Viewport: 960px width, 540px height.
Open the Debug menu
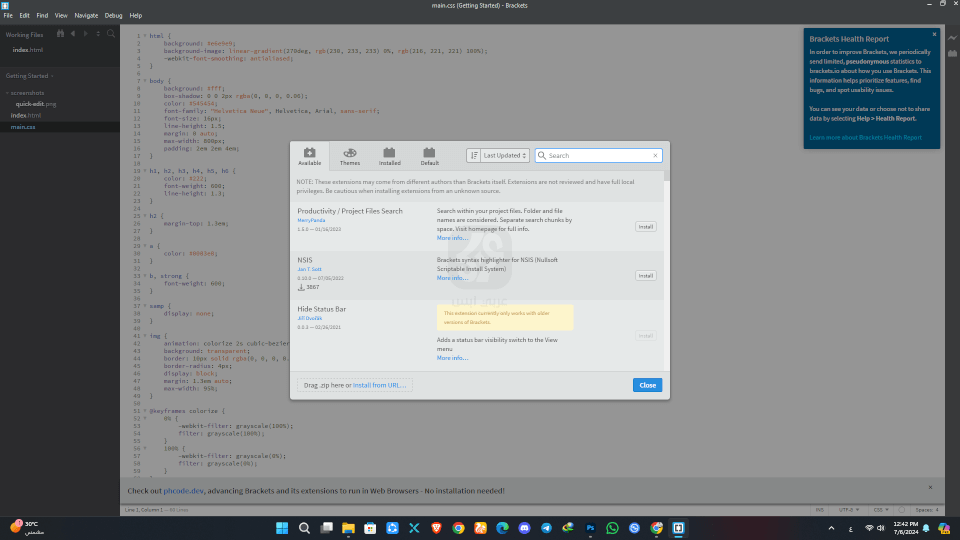point(113,16)
